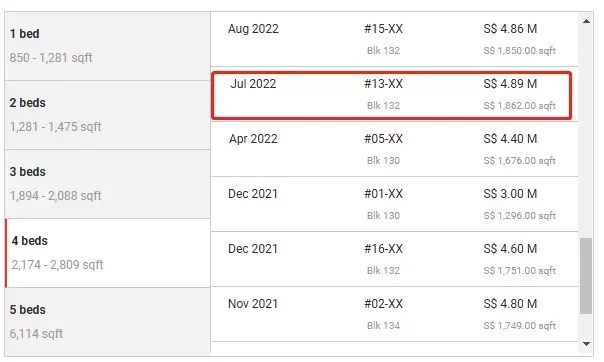Select the 1 bed tab
This screenshot has height=362, width=604.
tap(107, 46)
